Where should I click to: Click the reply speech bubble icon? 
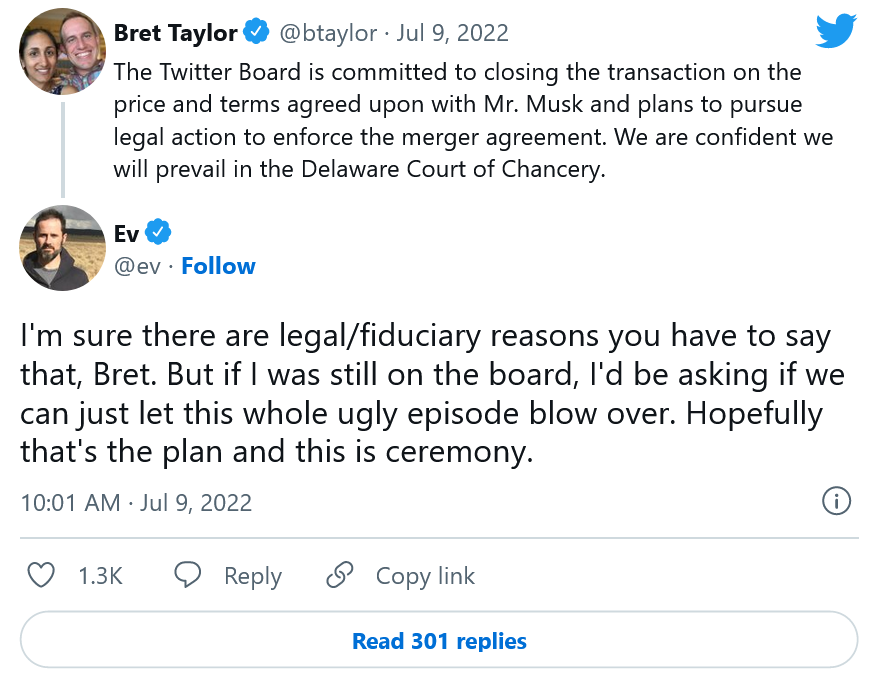(189, 576)
